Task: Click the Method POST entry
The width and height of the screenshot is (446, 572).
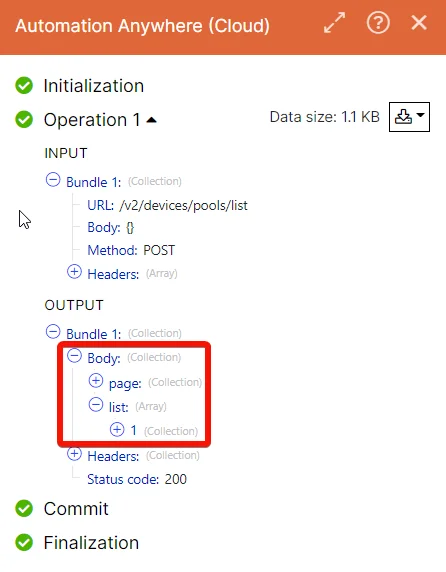Action: [131, 250]
